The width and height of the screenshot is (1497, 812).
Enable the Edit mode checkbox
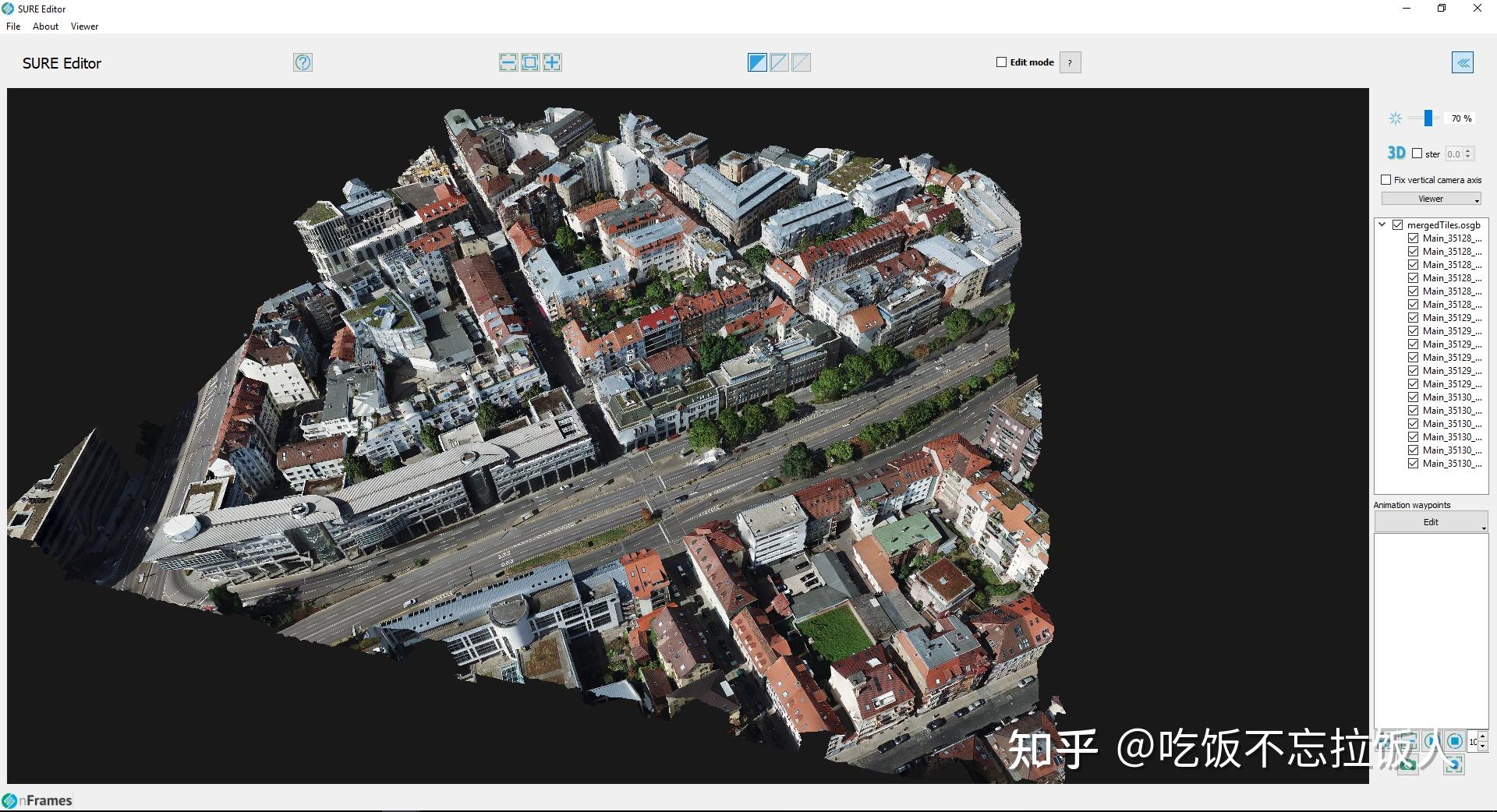pos(1002,62)
